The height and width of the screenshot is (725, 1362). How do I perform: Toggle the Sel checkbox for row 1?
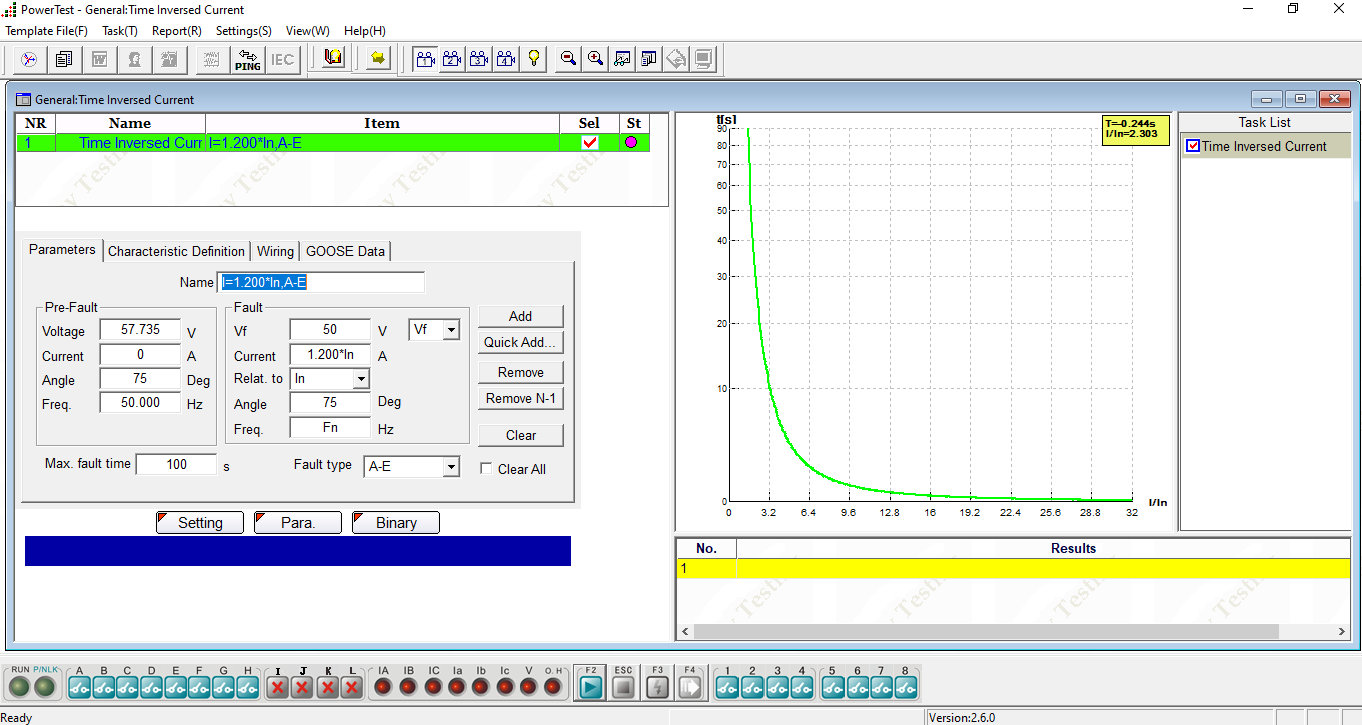[590, 143]
